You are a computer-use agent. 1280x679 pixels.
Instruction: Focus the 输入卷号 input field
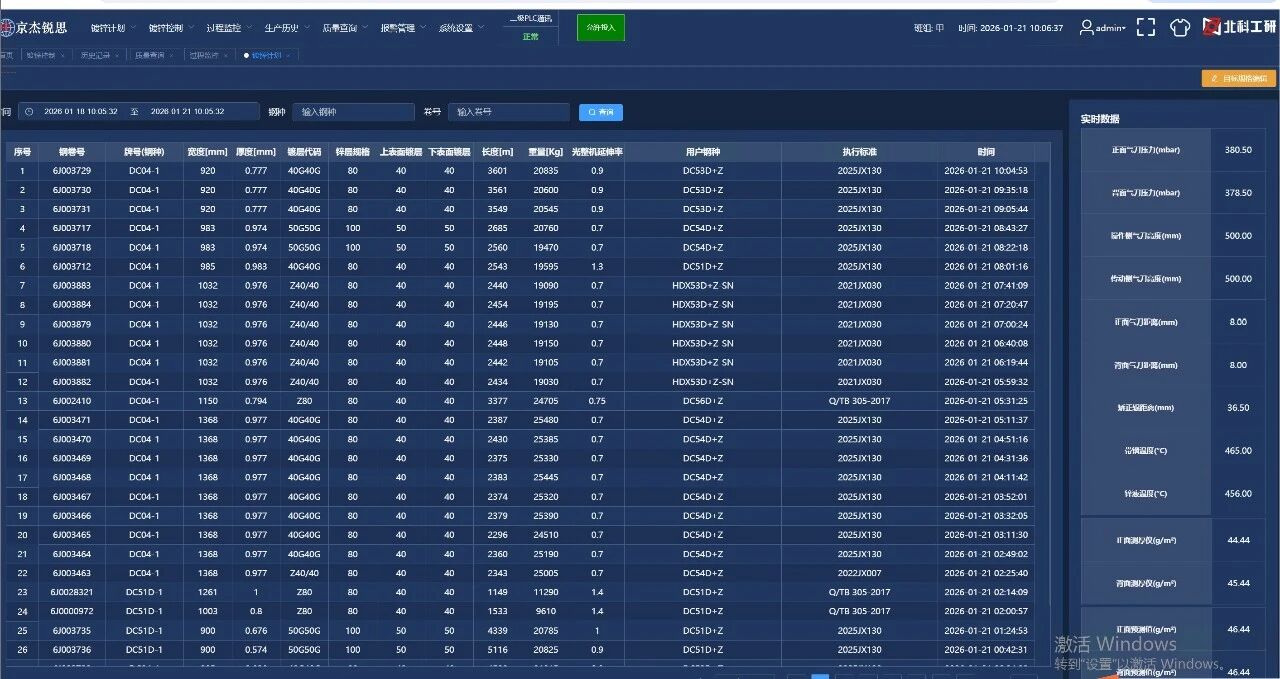coord(508,112)
